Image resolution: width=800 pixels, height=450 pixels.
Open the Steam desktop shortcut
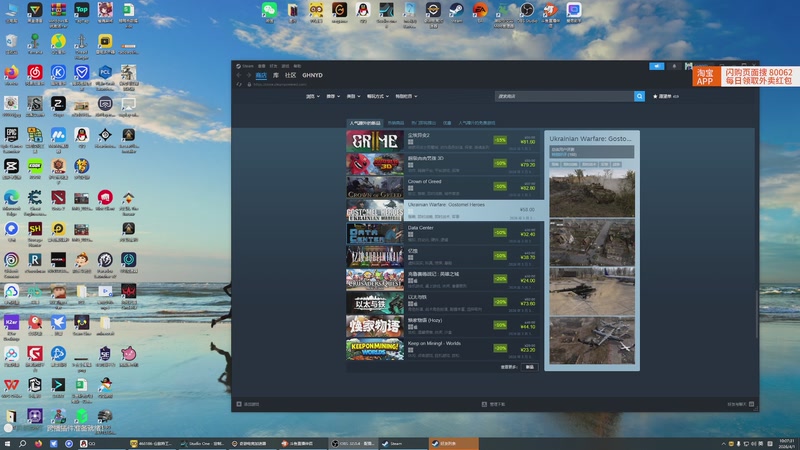tap(456, 12)
